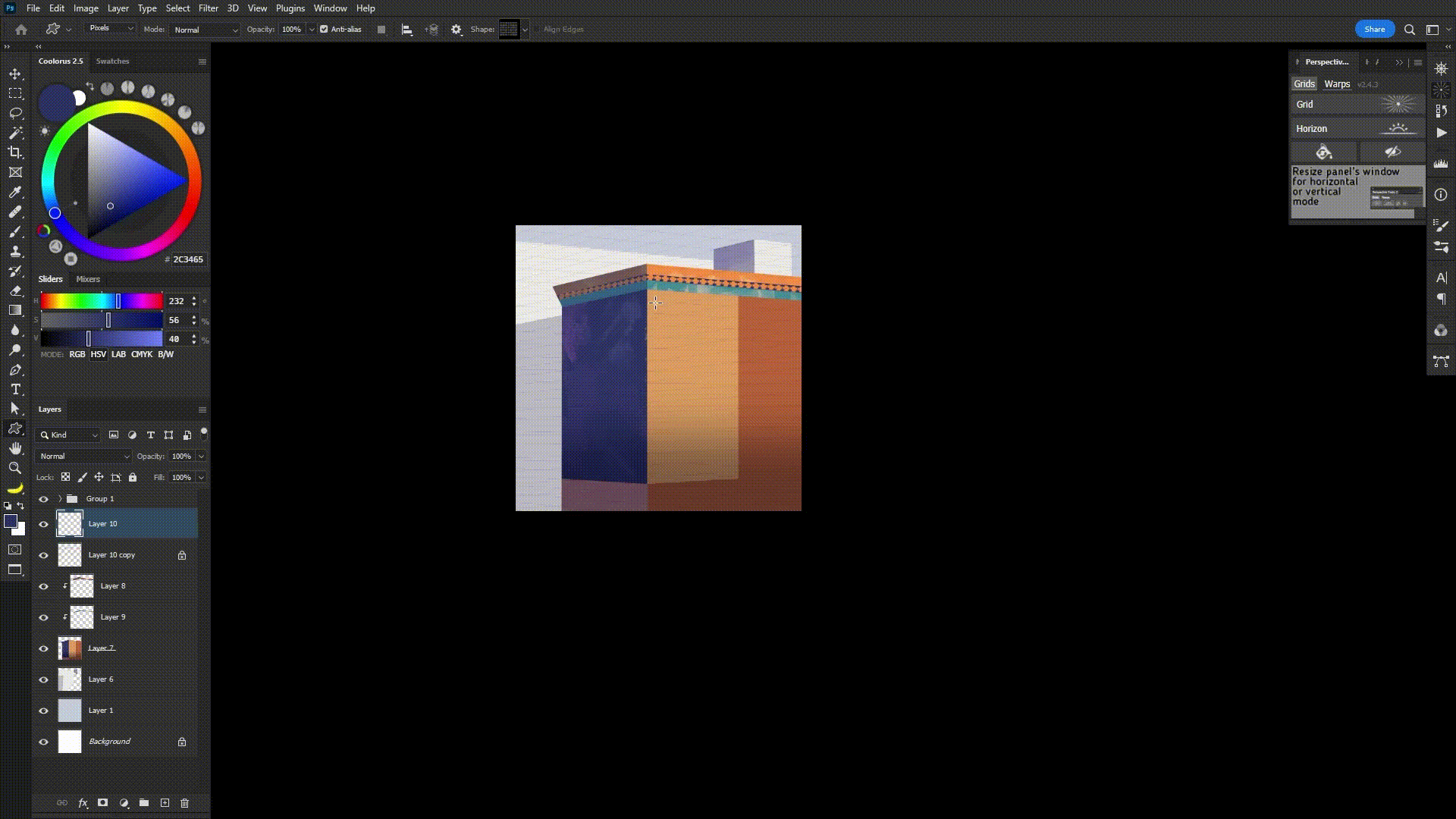Hide Layer 7 visibility eye
Viewport: 1456px width, 819px height.
tap(43, 648)
